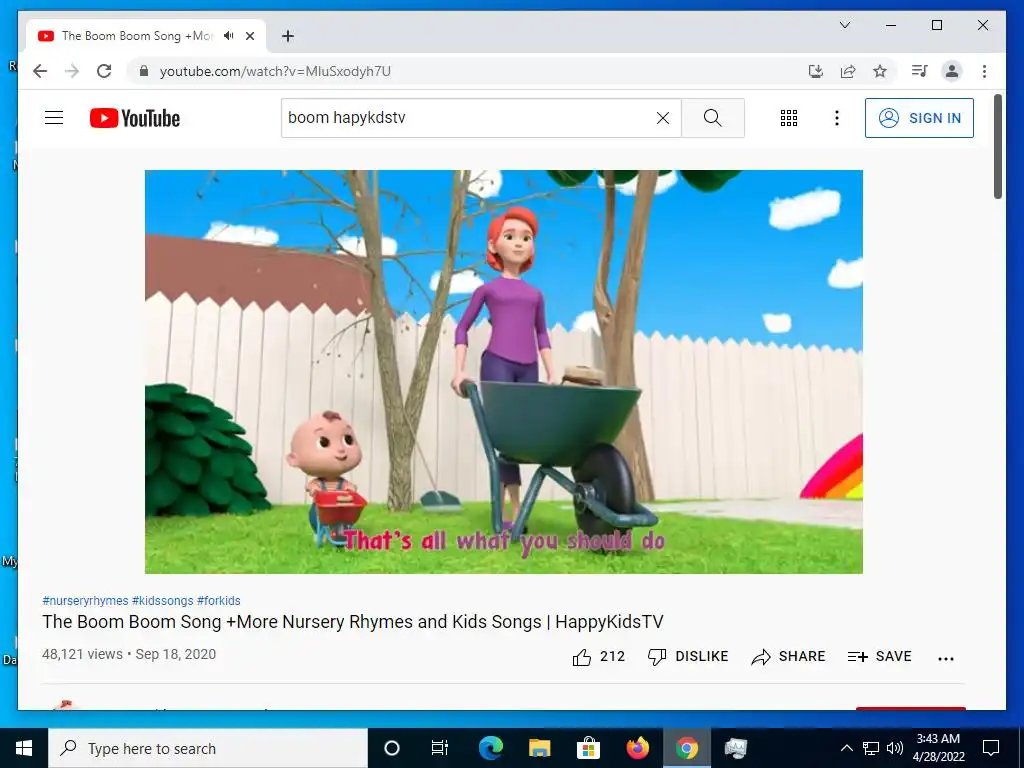Click #kidssongs hashtag link
The height and width of the screenshot is (768, 1024).
coord(163,601)
